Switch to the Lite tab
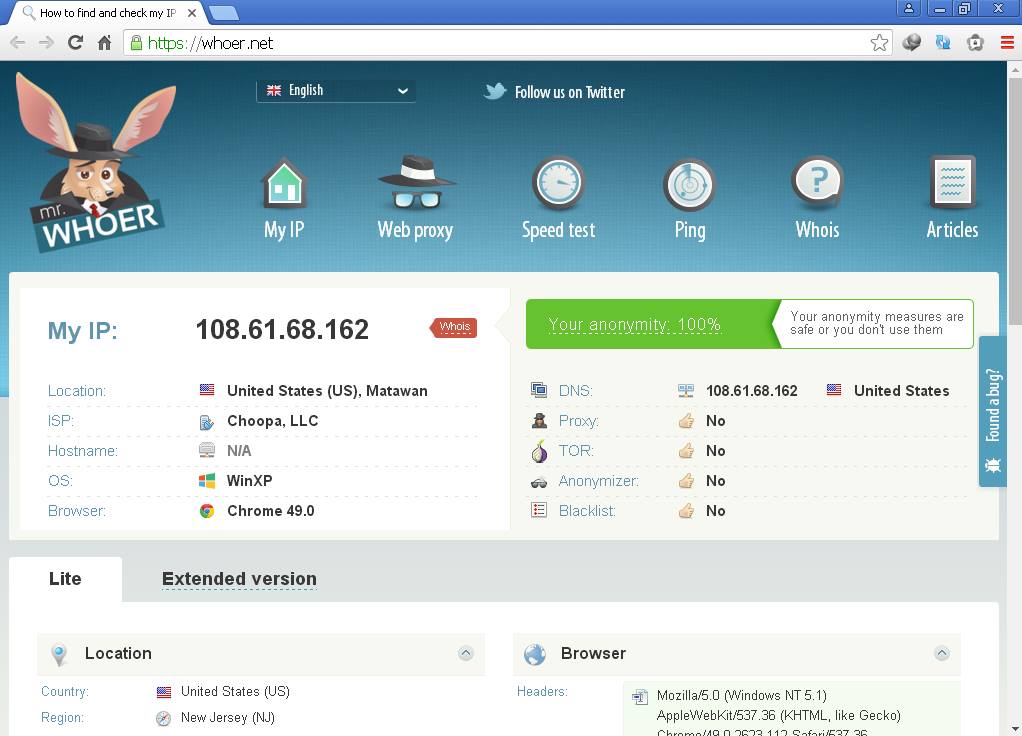 pyautogui.click(x=65, y=579)
